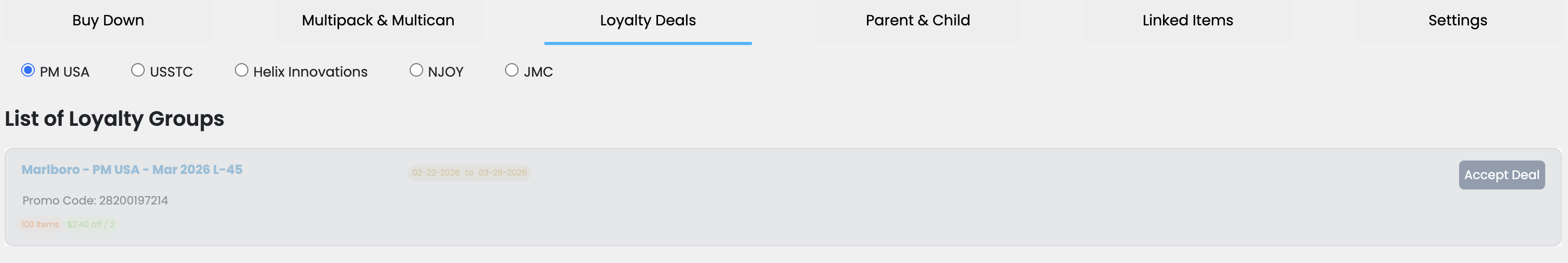Click the Promo Code 28200197214 text
Screen dimensions: 1568x263
(x=95, y=200)
